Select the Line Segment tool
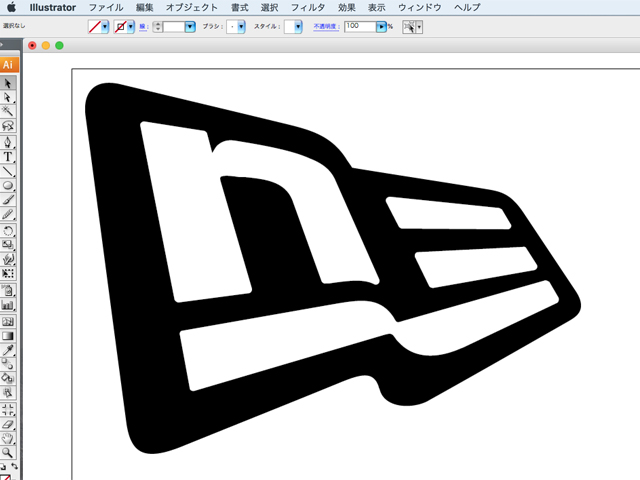The height and width of the screenshot is (480, 640). [8, 171]
